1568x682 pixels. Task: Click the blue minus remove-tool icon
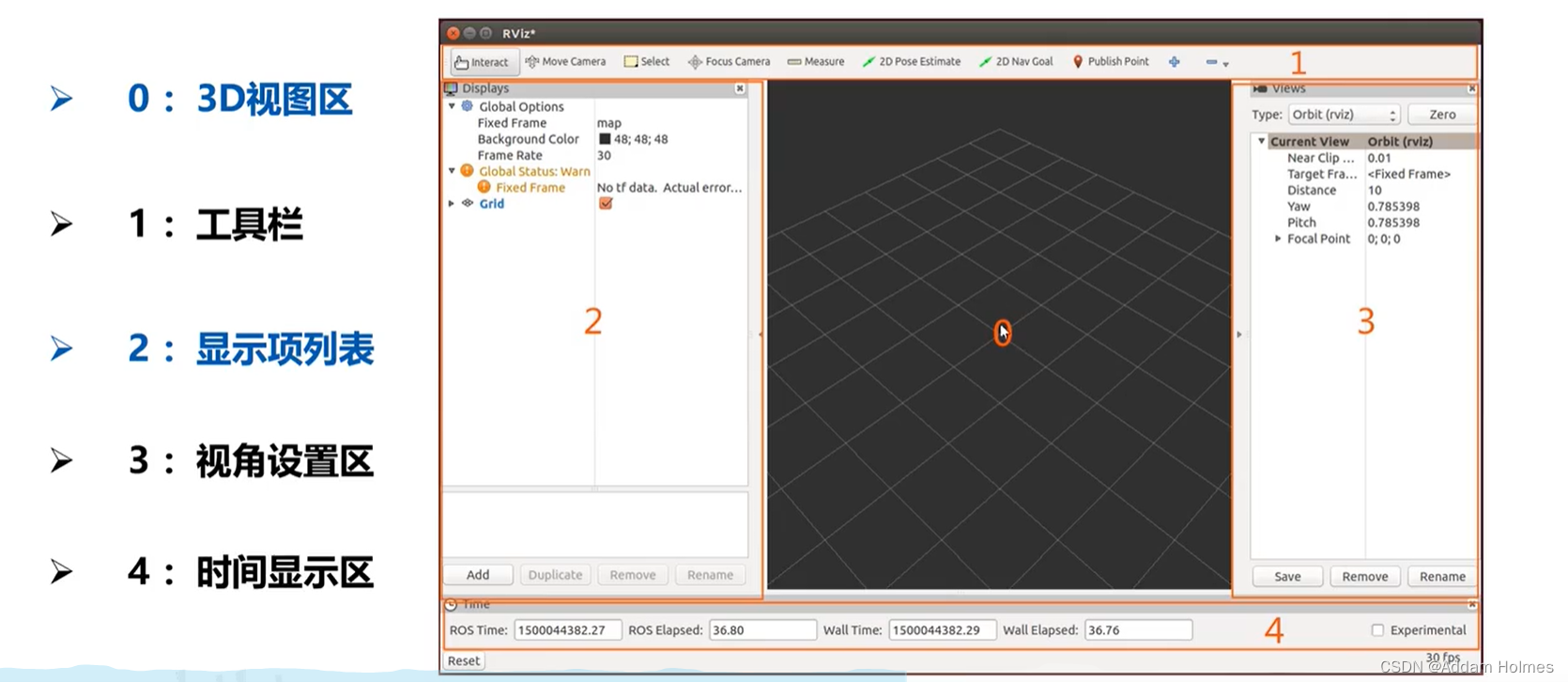click(x=1211, y=62)
